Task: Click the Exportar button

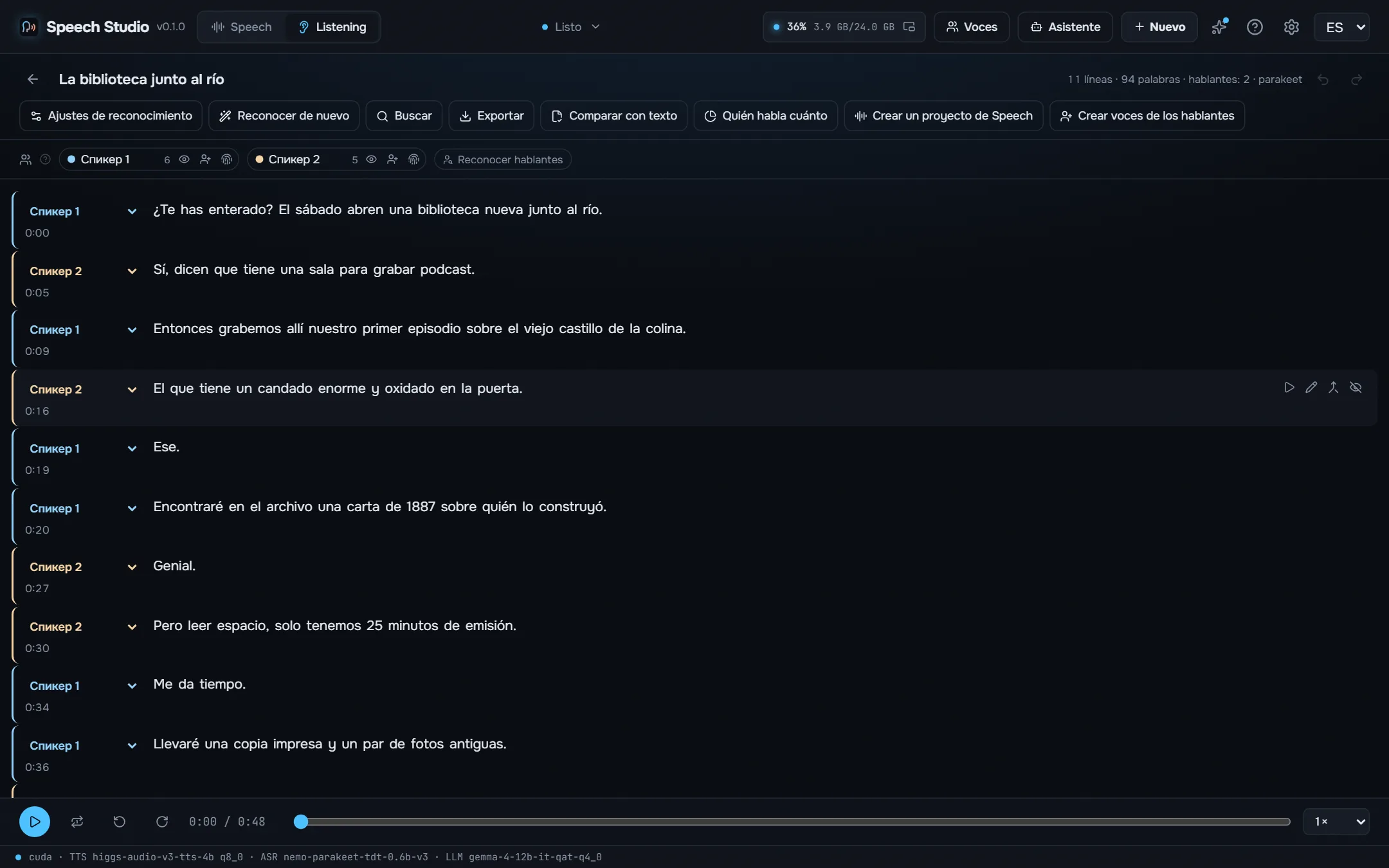Action: point(491,116)
